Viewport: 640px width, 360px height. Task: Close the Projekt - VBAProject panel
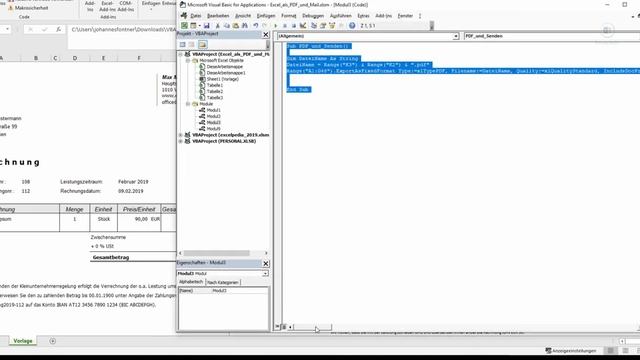(266, 35)
